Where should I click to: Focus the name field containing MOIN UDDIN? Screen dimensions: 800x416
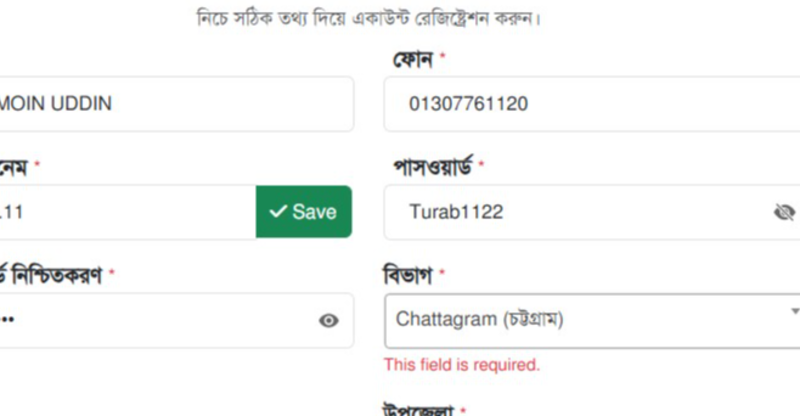pos(170,104)
